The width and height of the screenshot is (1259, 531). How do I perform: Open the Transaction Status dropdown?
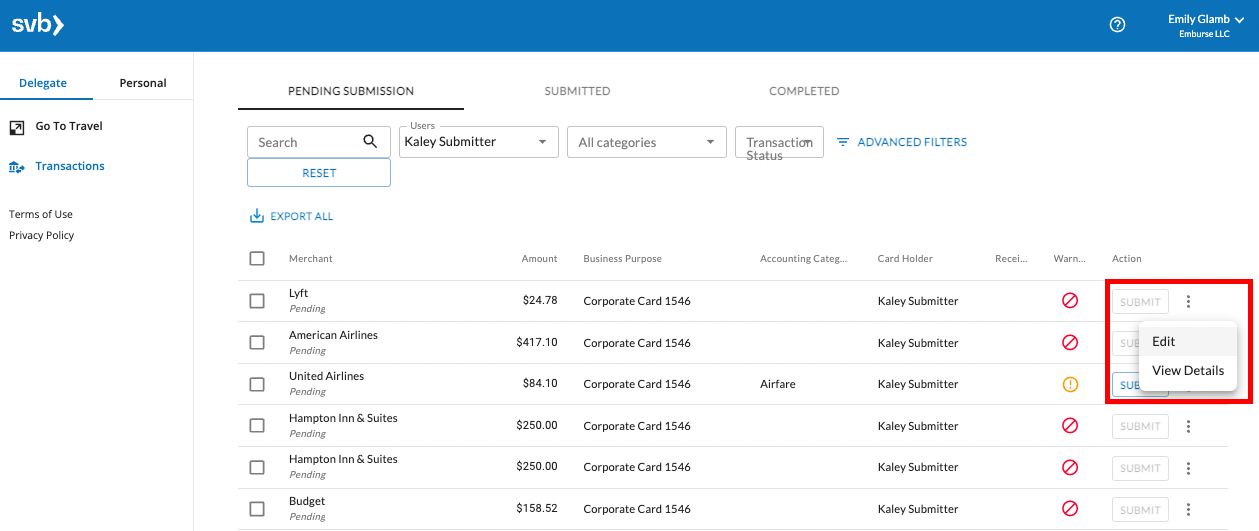click(779, 142)
